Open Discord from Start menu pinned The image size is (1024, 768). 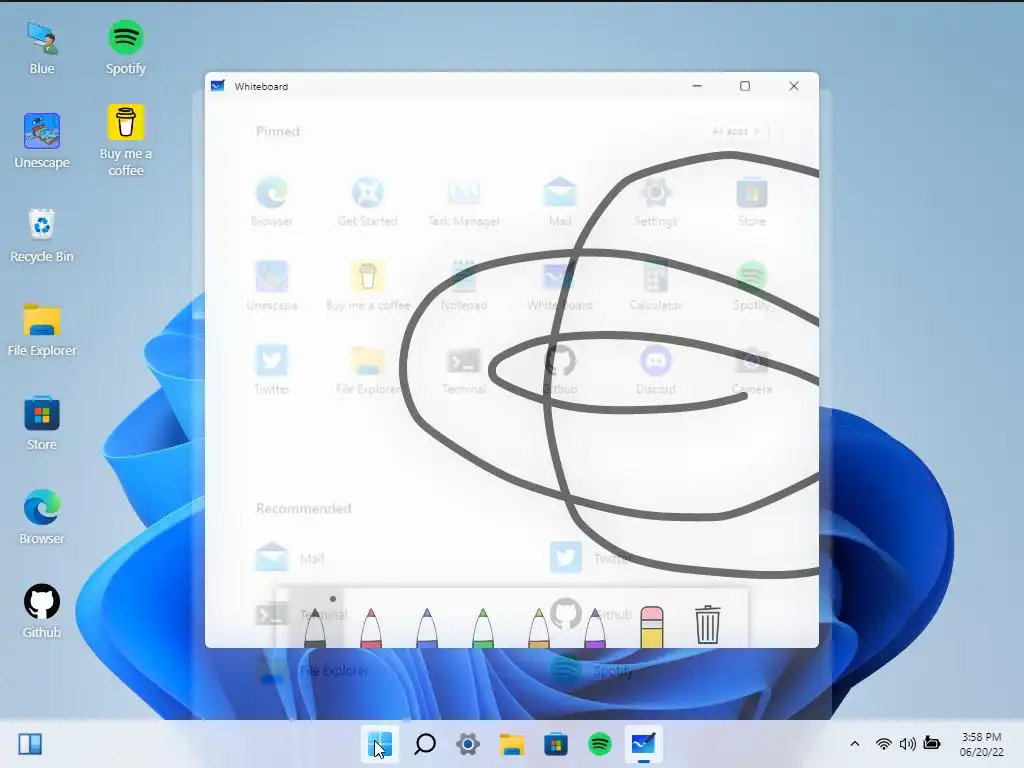tap(656, 370)
